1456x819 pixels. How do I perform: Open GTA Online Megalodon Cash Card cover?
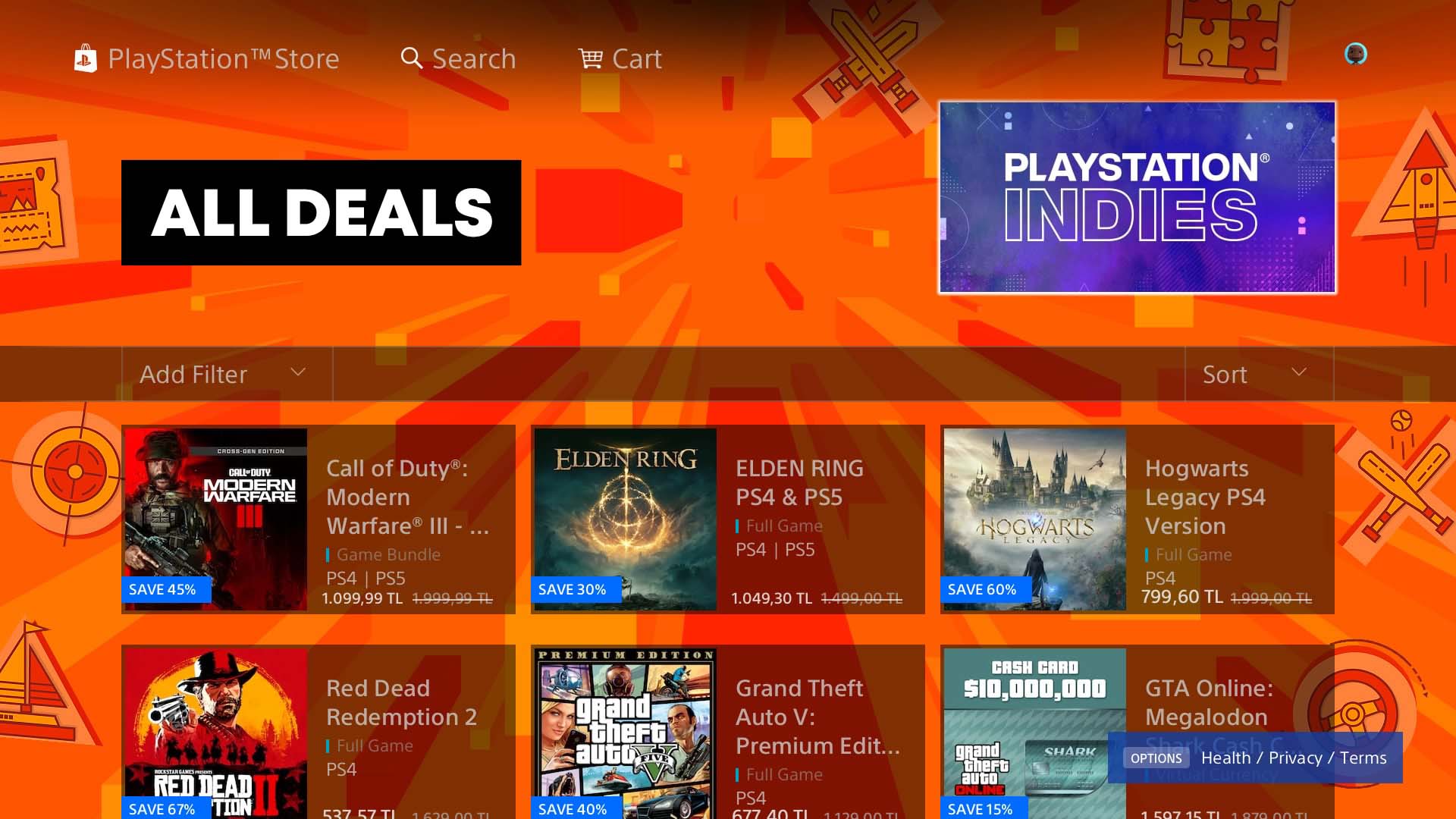click(x=1035, y=733)
